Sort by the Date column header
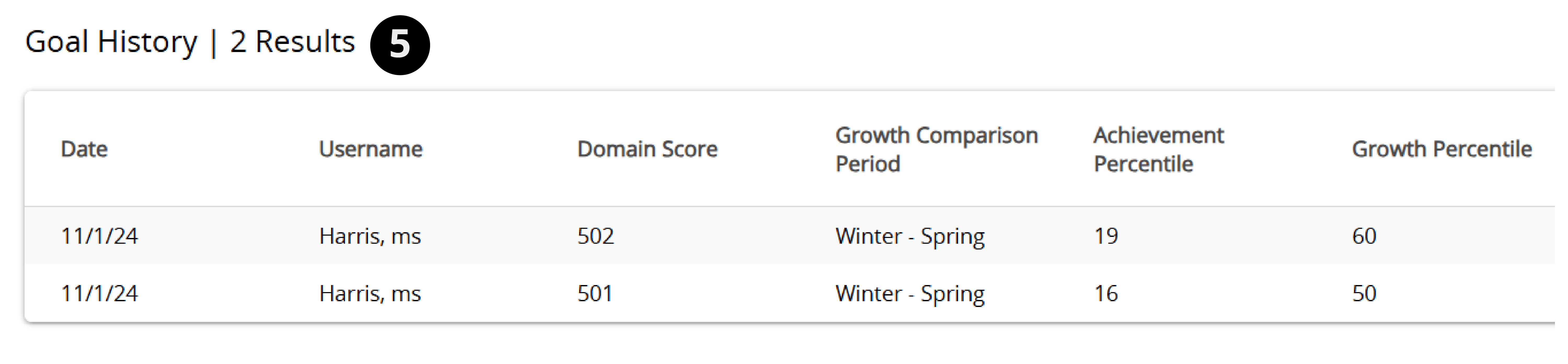Viewport: 1568px width, 364px height. coord(84,149)
